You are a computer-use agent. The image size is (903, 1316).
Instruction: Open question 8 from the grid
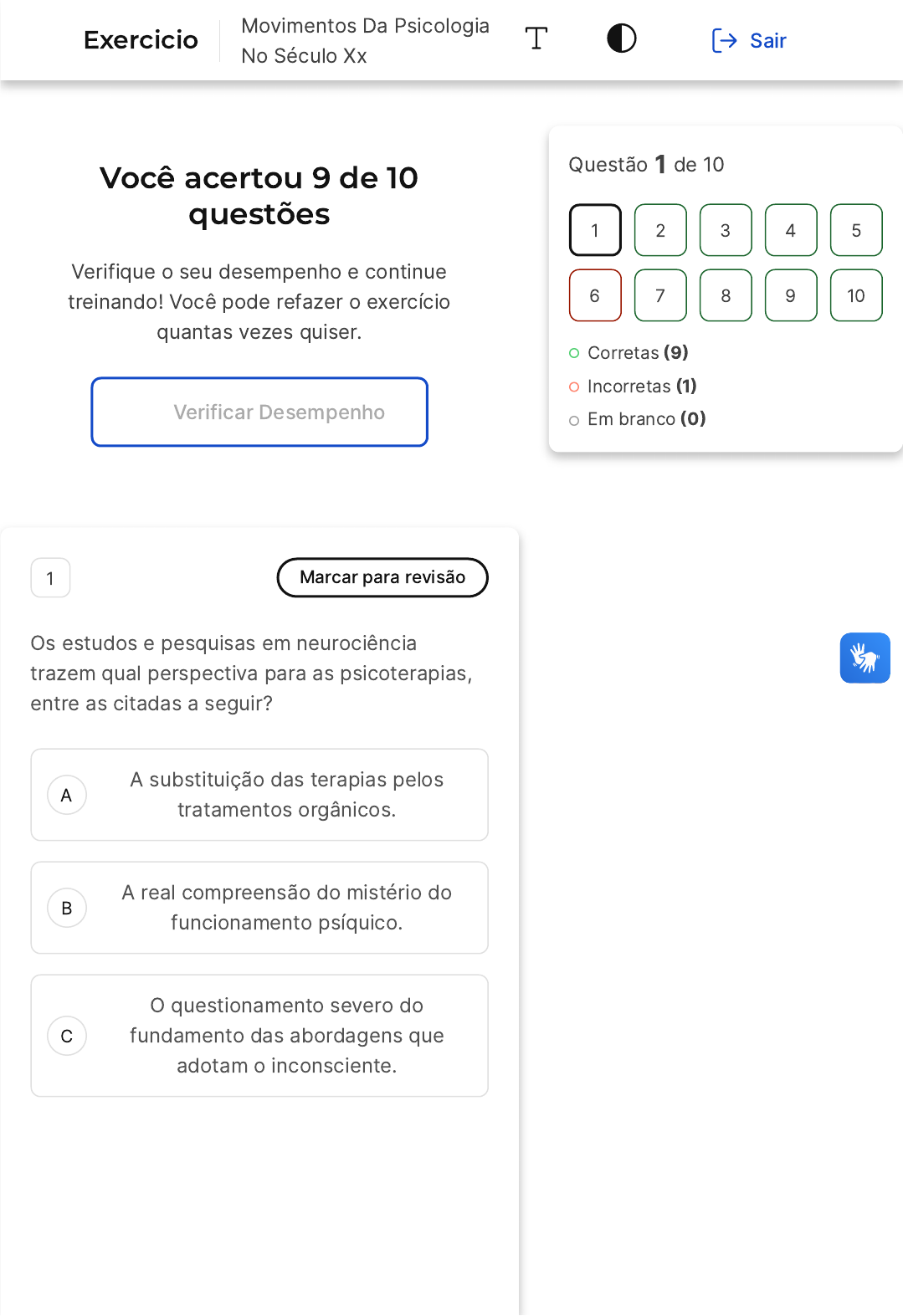726,295
